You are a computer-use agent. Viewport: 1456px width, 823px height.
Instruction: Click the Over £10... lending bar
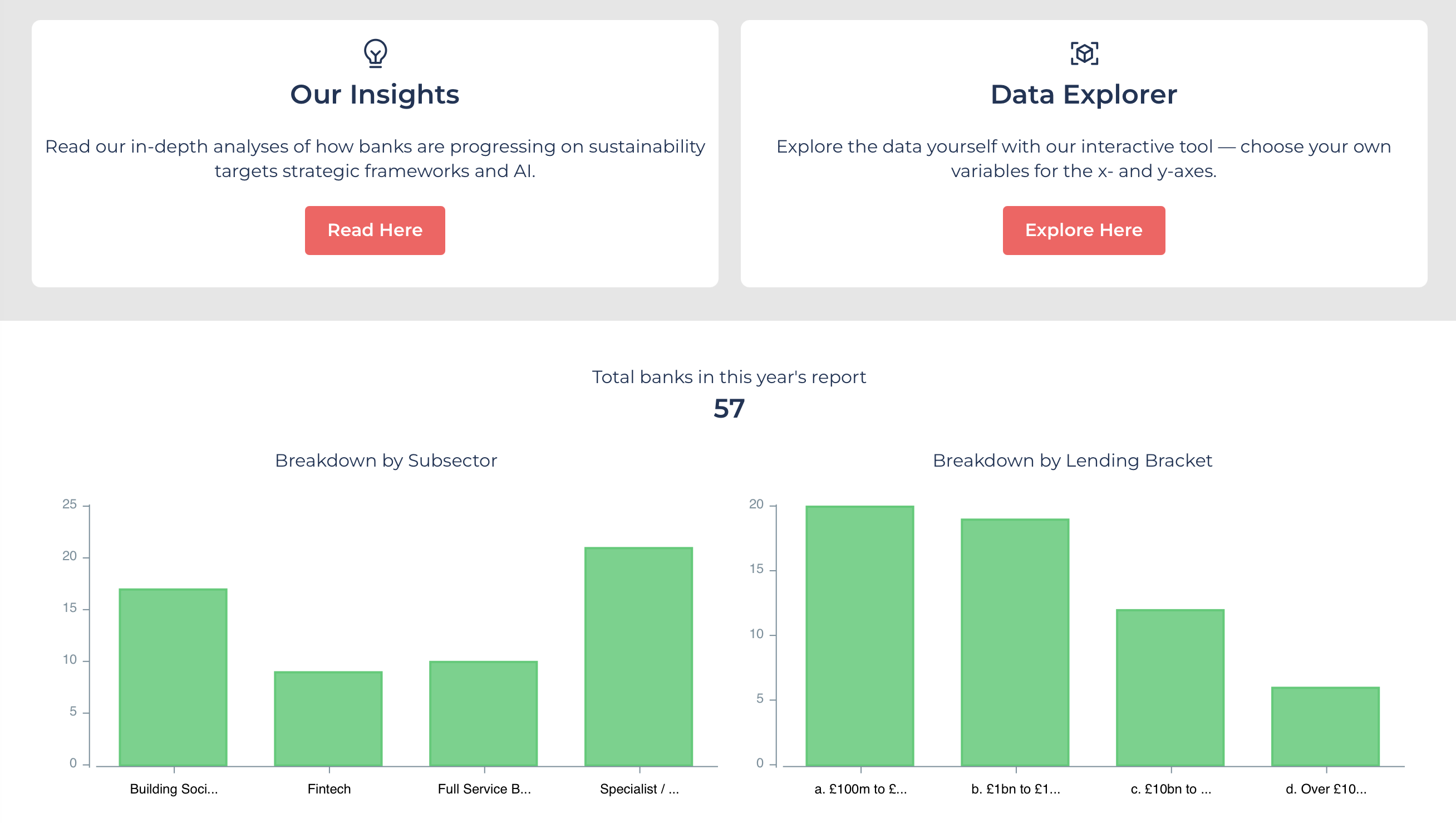[1325, 727]
